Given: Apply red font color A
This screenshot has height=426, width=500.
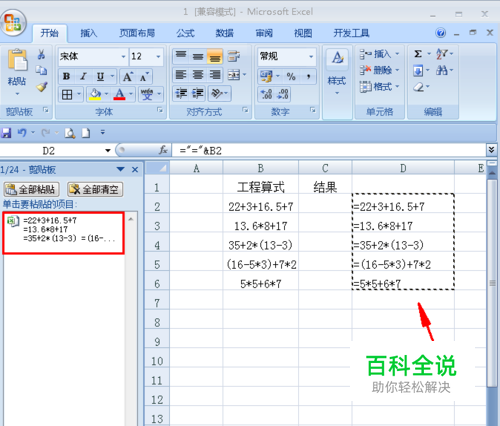Looking at the screenshot, I should 119,94.
